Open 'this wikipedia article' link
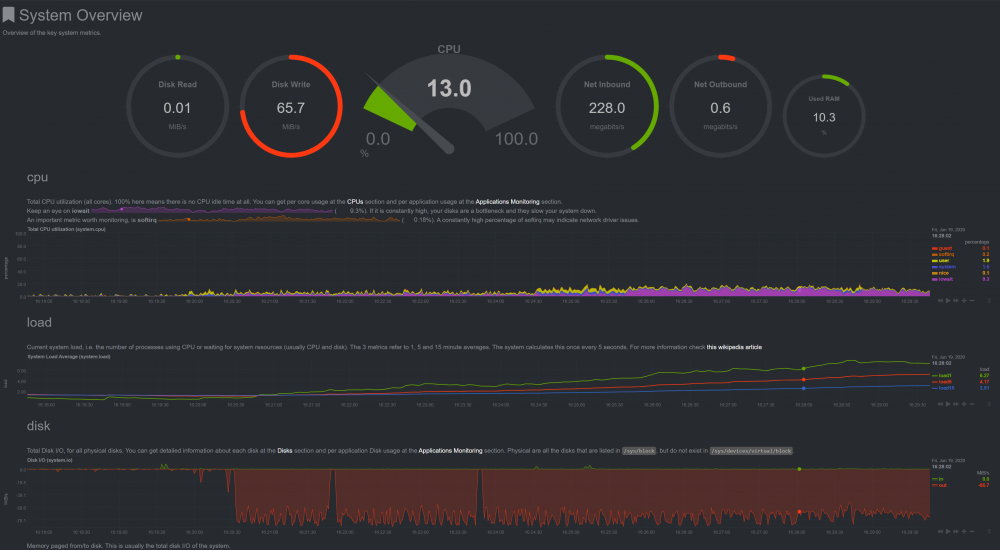The width and height of the screenshot is (1000, 550). click(733, 347)
